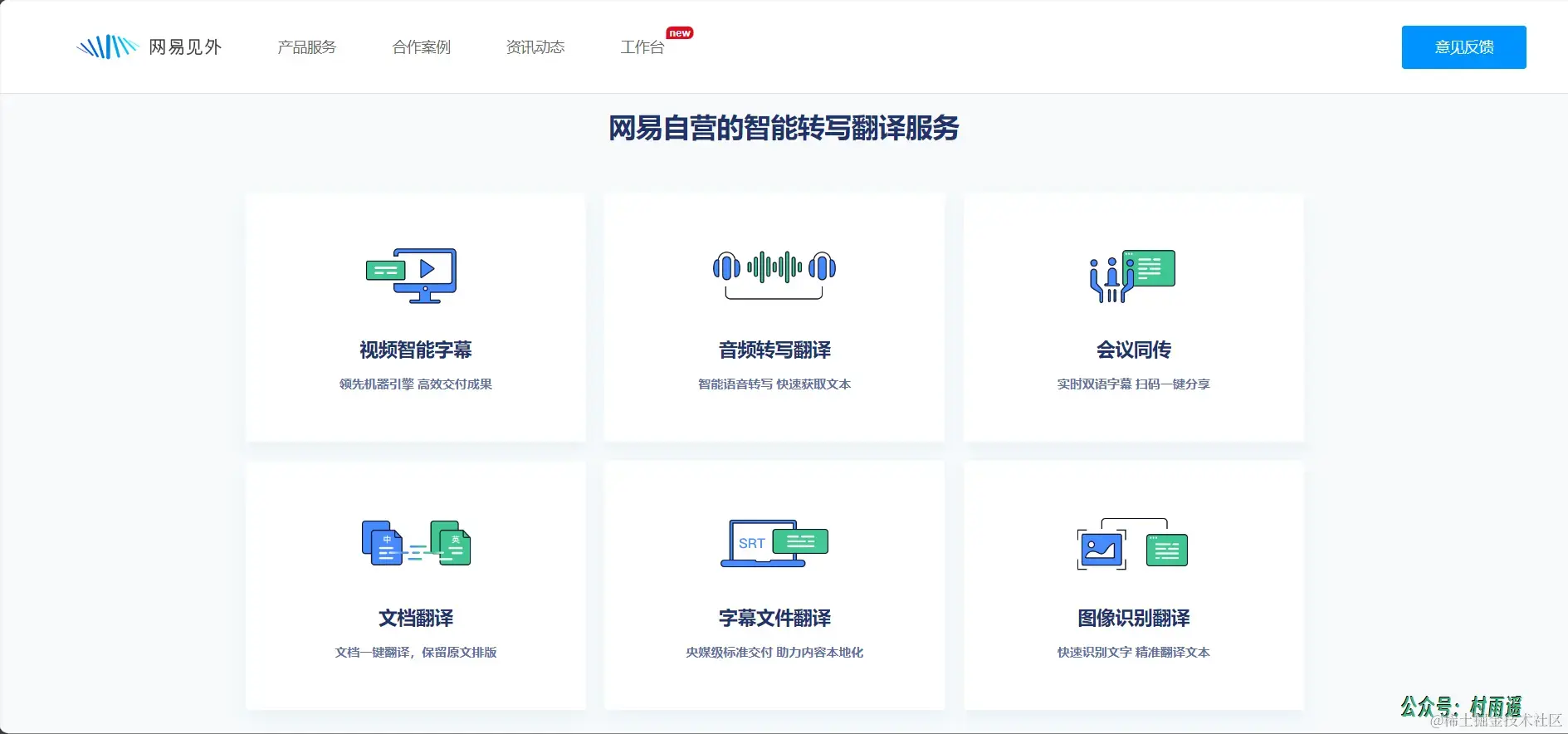Click text 领先机器引擎 高效交付成果
The width and height of the screenshot is (1568, 734).
pyautogui.click(x=416, y=384)
